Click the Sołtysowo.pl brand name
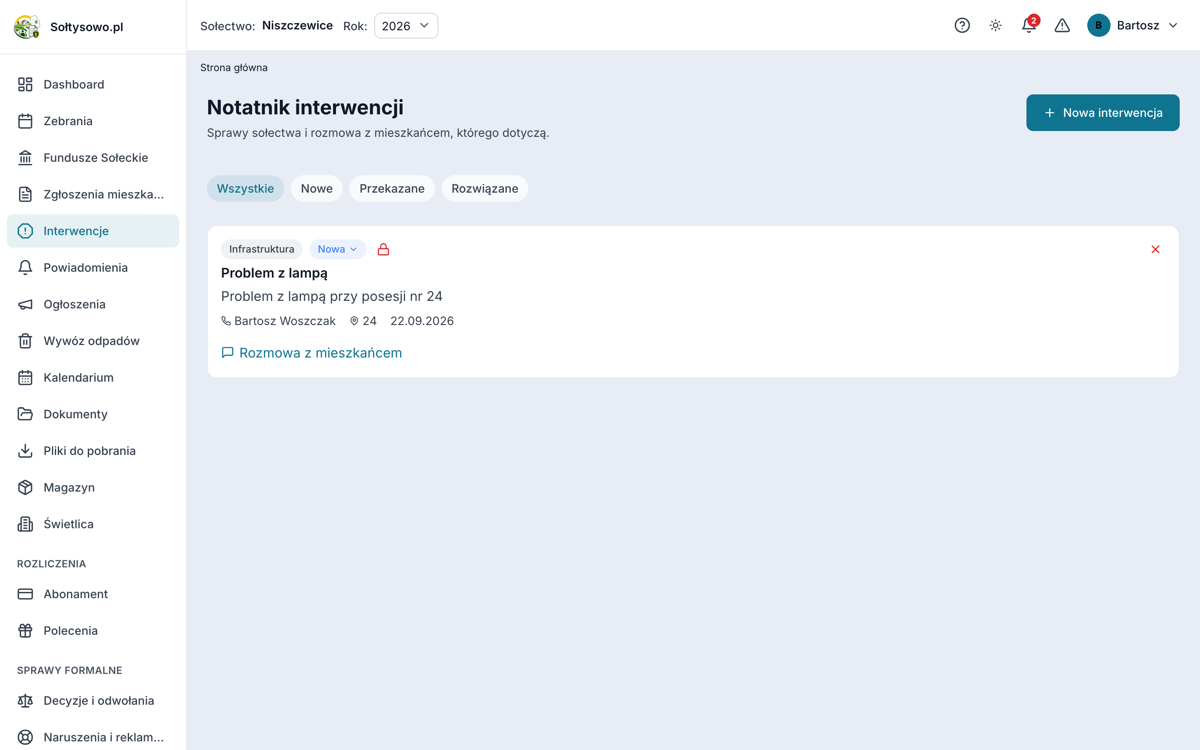The height and width of the screenshot is (750, 1200). click(87, 27)
